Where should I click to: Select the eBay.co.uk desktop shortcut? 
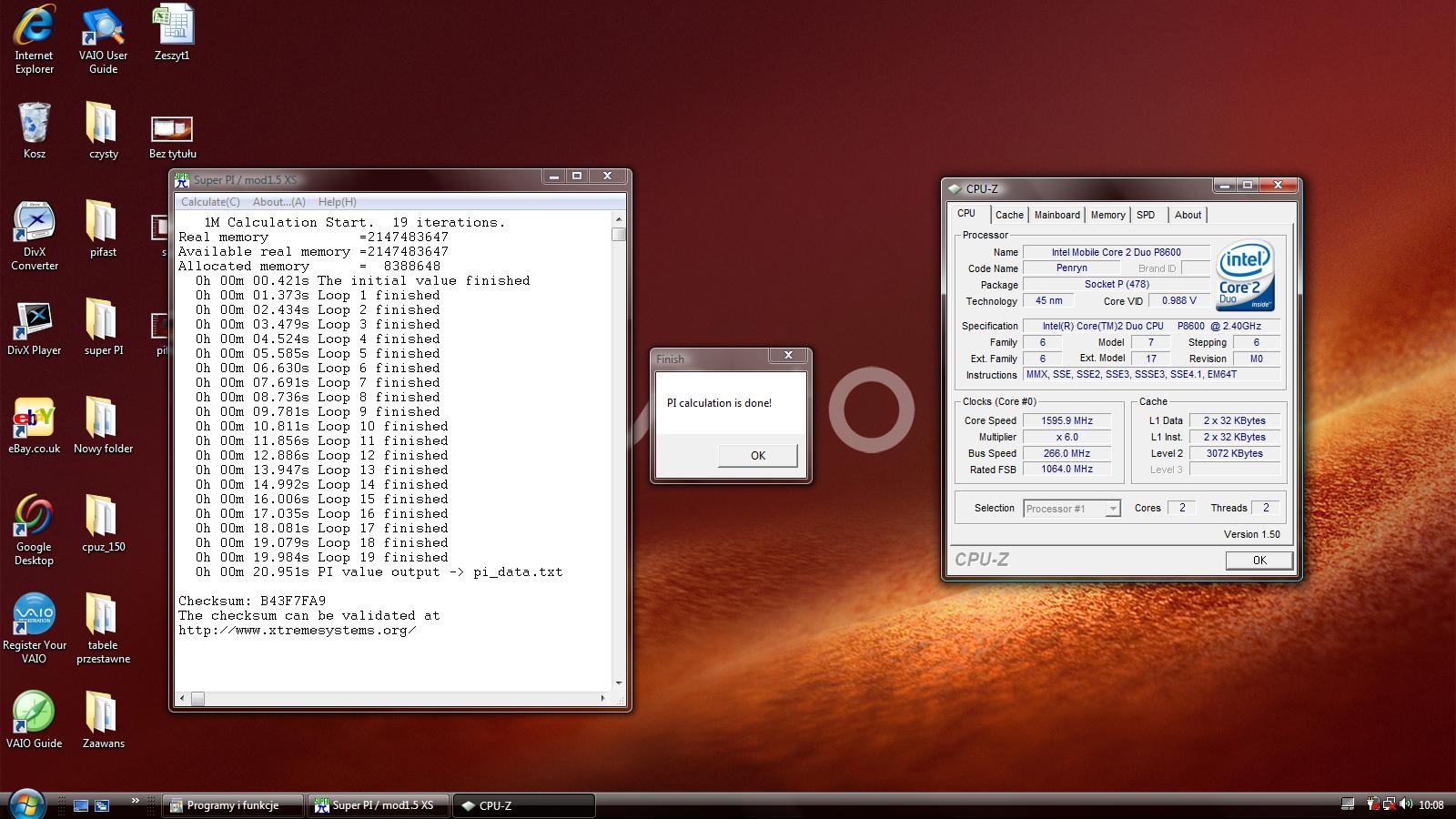tap(35, 425)
